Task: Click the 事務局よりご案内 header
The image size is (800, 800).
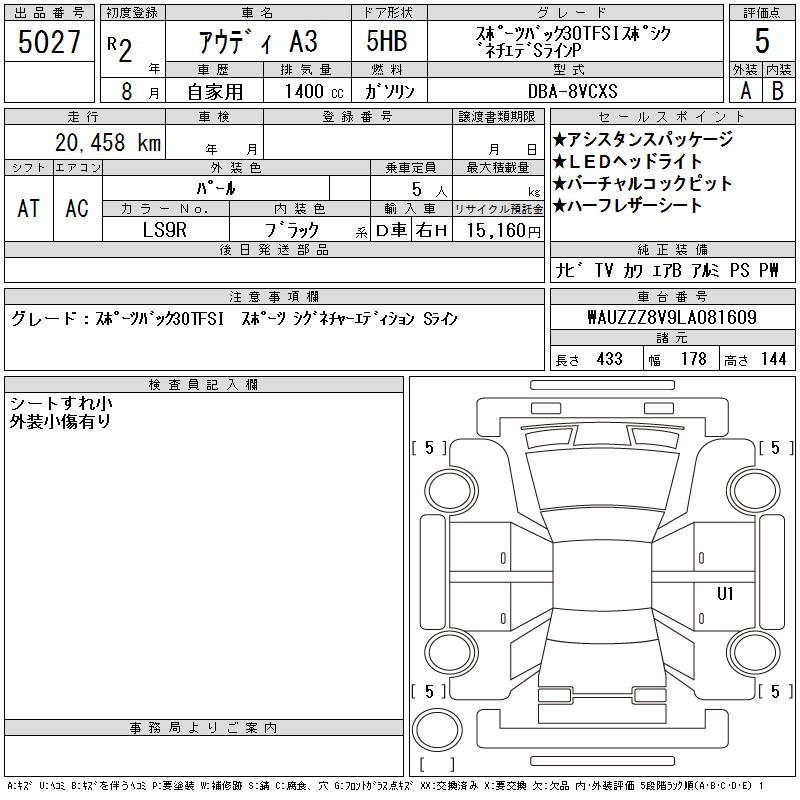Action: point(203,728)
